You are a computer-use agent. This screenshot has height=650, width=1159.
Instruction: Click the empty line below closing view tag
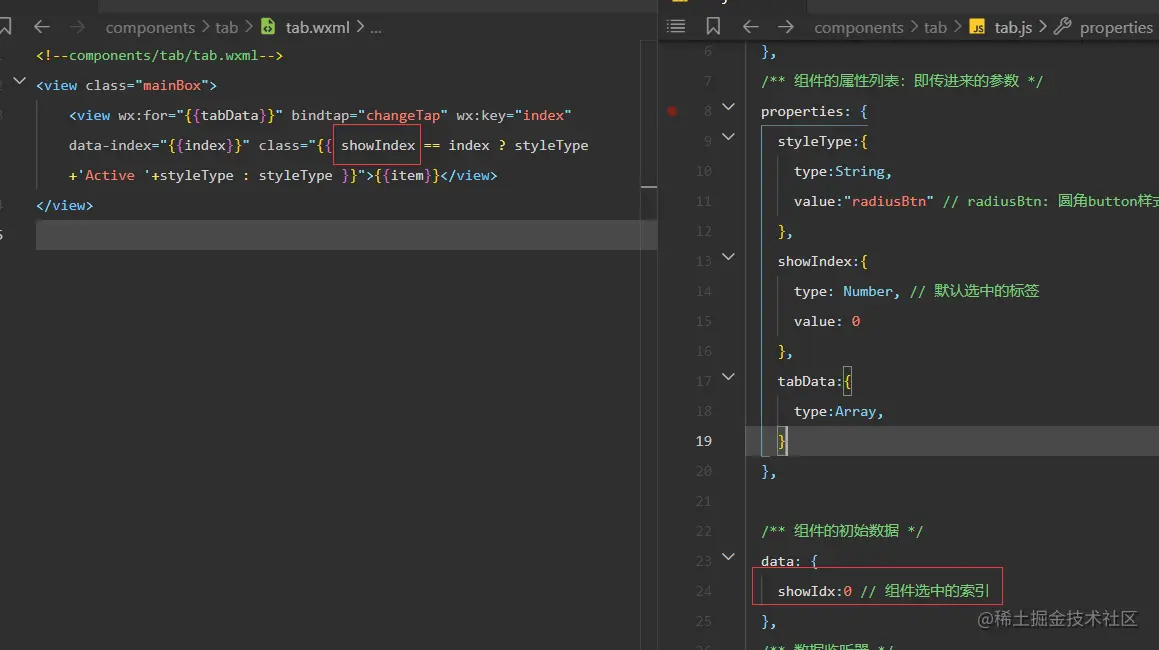click(x=346, y=235)
